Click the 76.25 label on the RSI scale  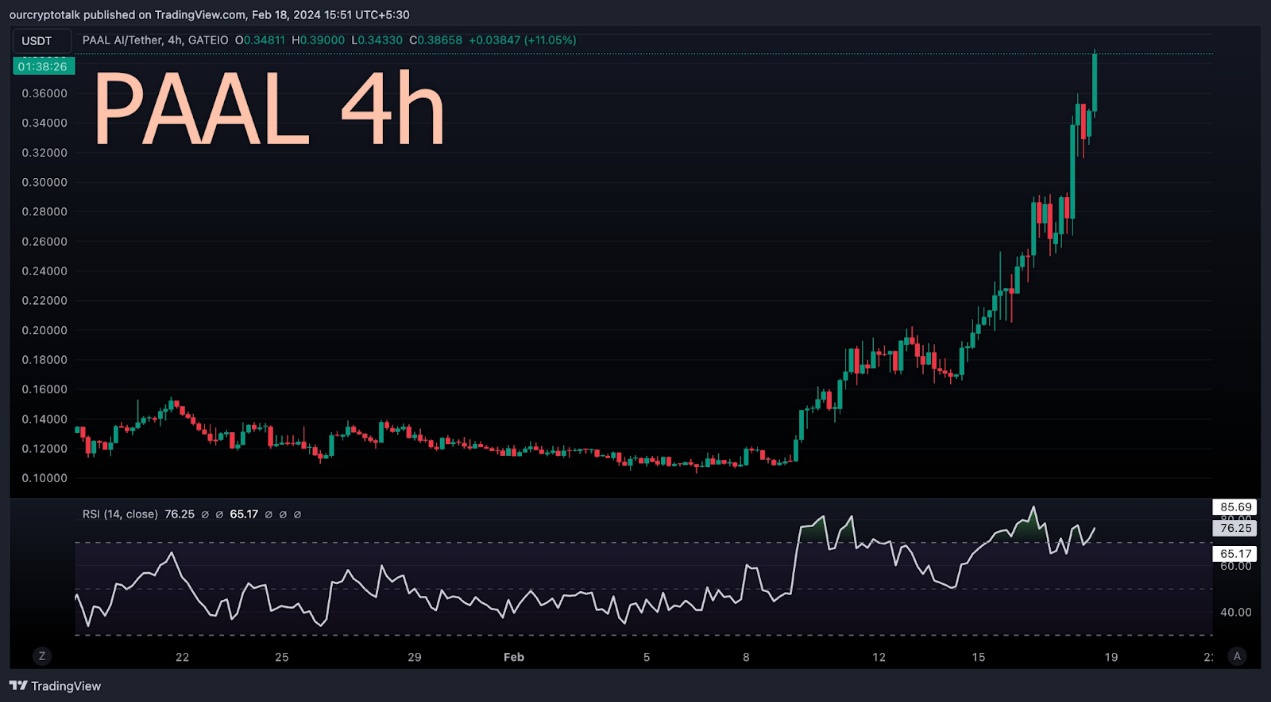coord(1234,528)
